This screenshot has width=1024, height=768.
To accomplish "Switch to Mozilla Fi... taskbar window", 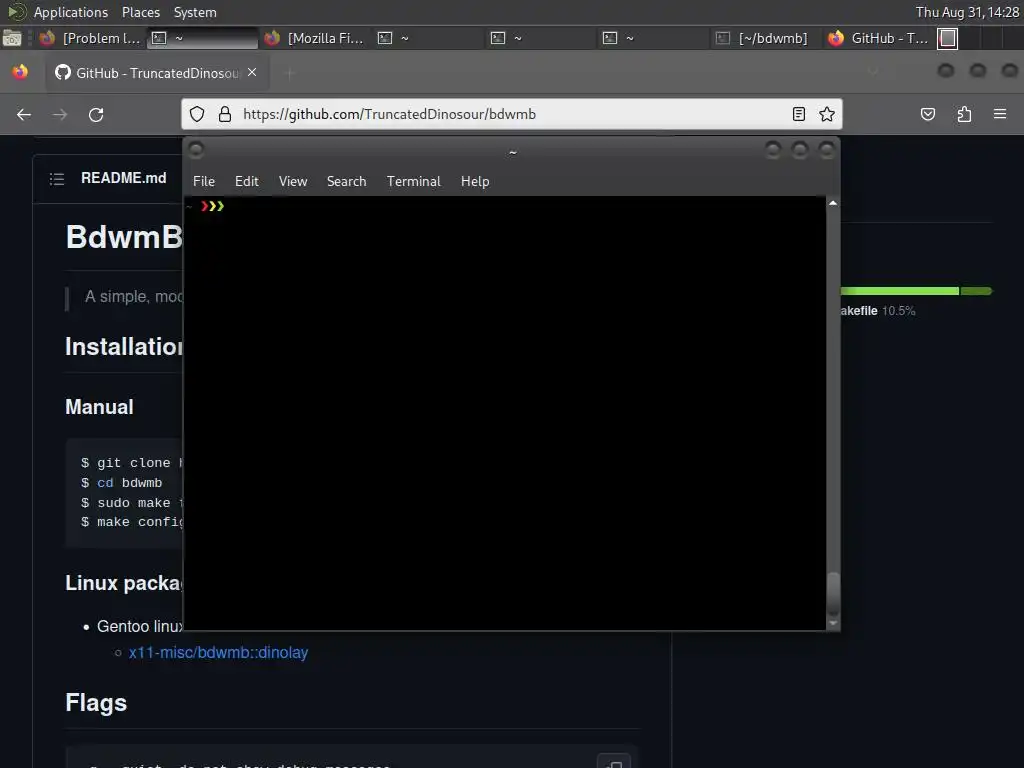I will (314, 39).
